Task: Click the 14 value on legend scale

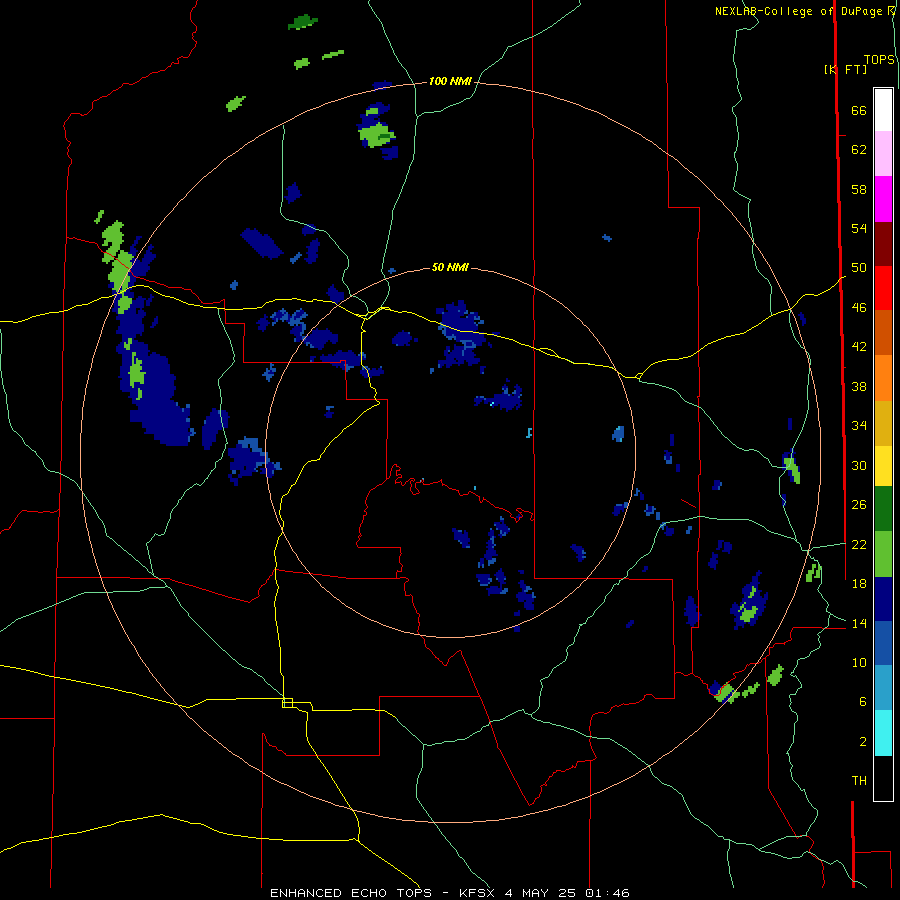Action: click(859, 623)
